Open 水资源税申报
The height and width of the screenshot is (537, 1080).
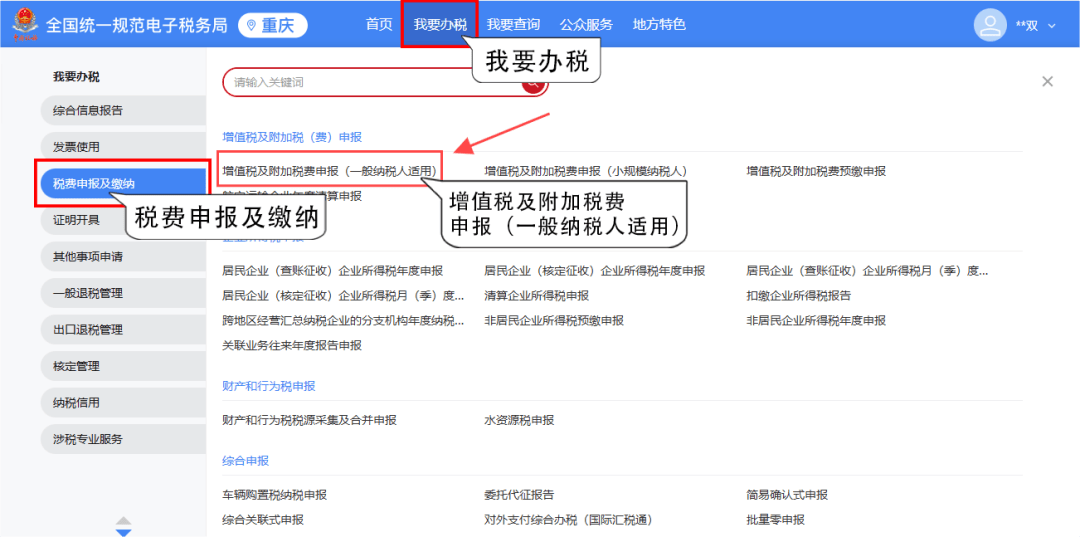pos(519,419)
